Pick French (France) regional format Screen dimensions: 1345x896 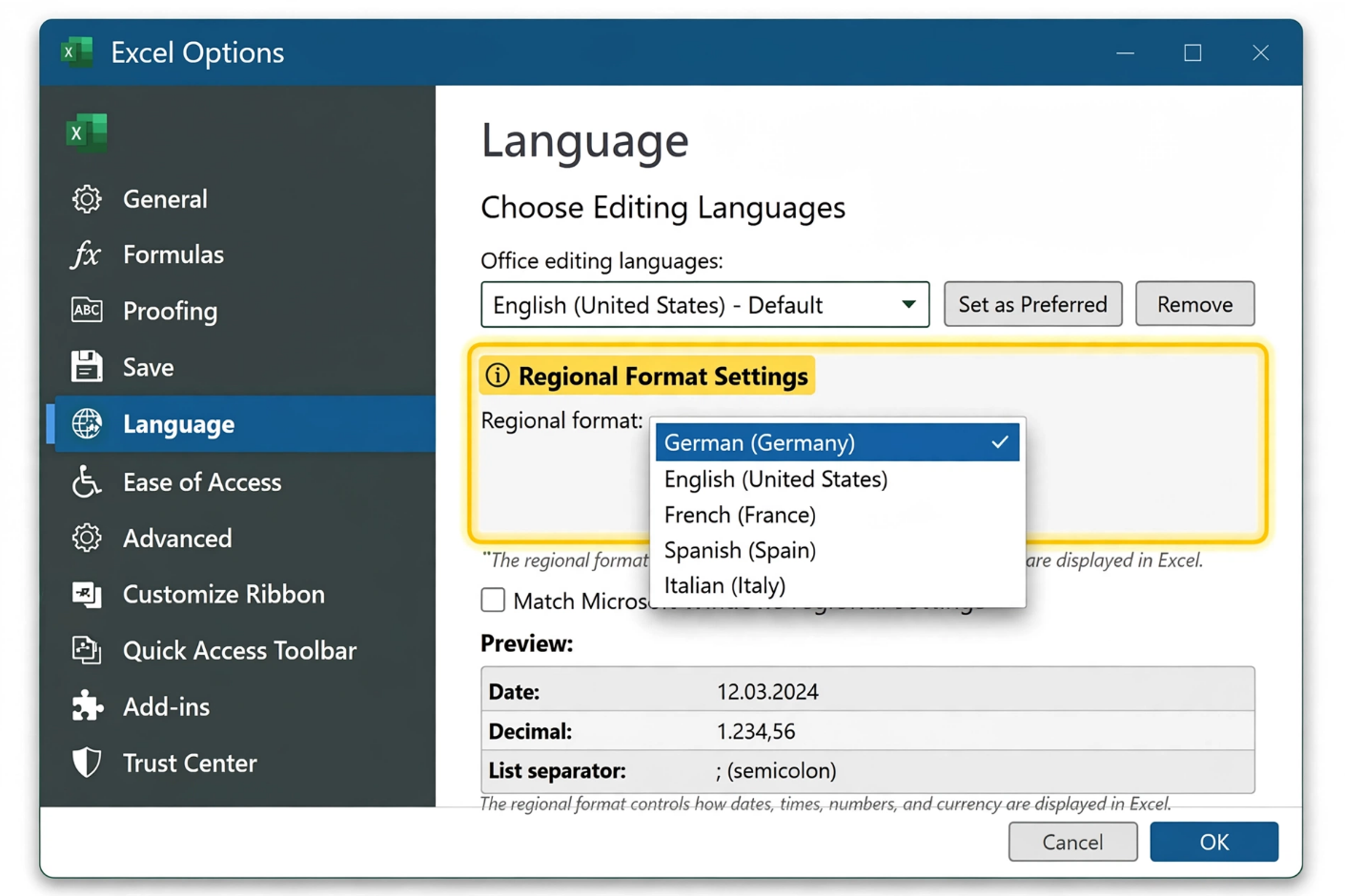click(x=837, y=515)
